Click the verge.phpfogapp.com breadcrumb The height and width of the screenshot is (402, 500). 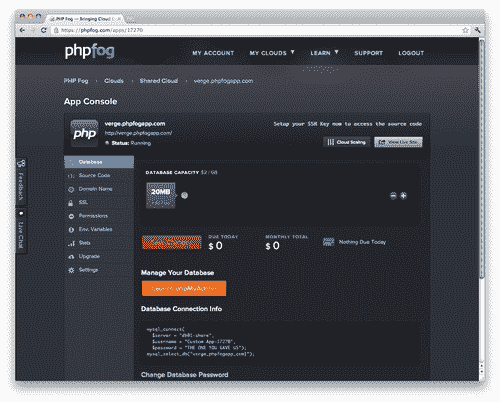point(223,81)
